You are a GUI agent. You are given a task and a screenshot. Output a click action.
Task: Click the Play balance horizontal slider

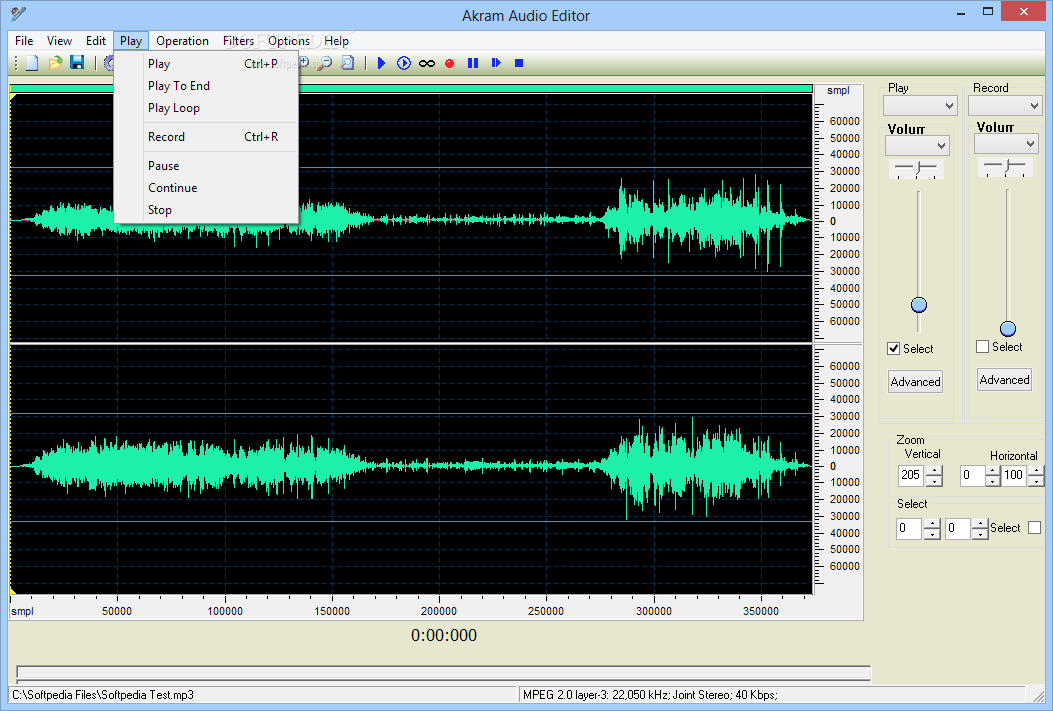point(917,168)
